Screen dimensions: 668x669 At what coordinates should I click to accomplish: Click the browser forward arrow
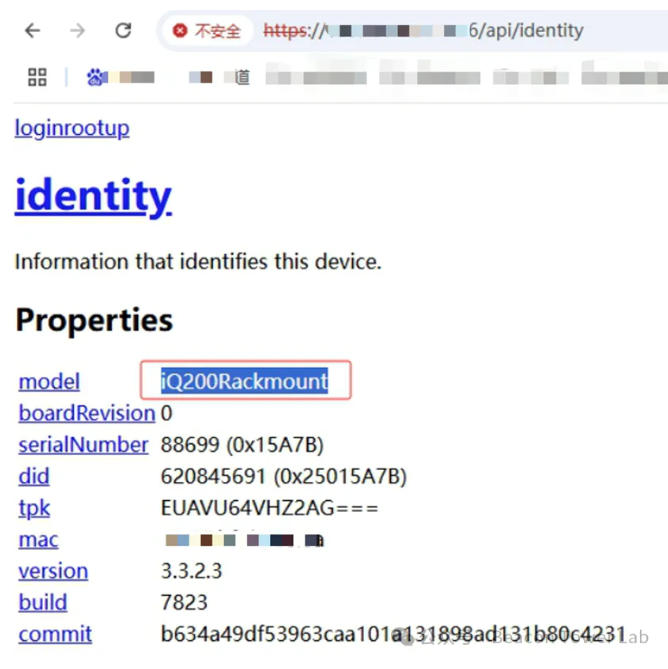(78, 31)
